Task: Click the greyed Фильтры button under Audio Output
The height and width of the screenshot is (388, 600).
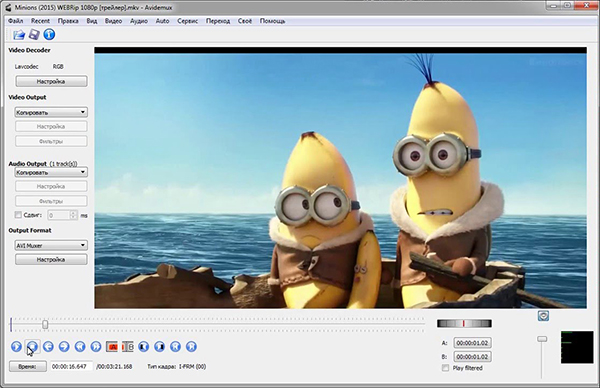Action: coord(51,201)
